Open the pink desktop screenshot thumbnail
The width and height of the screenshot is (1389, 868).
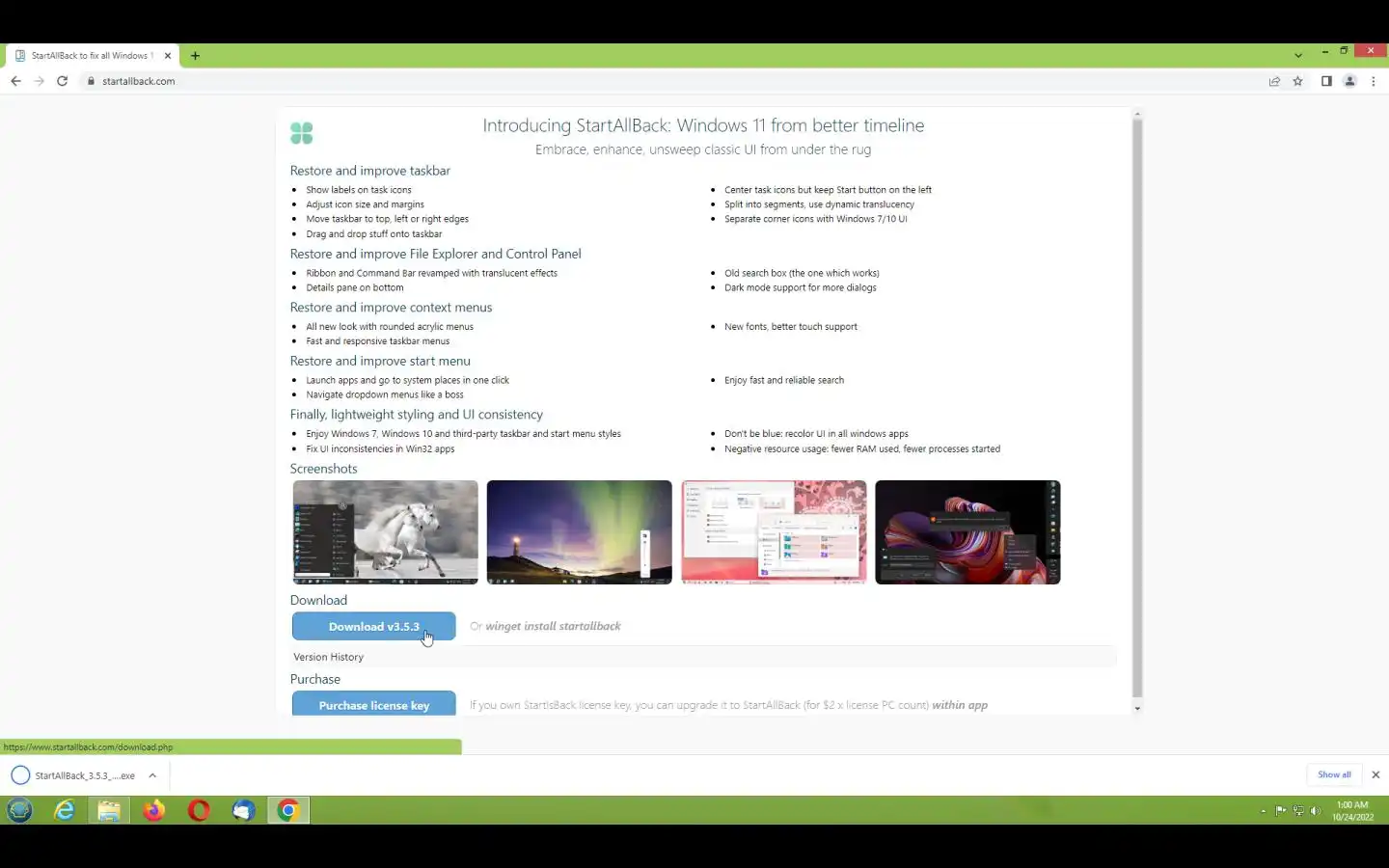774,532
